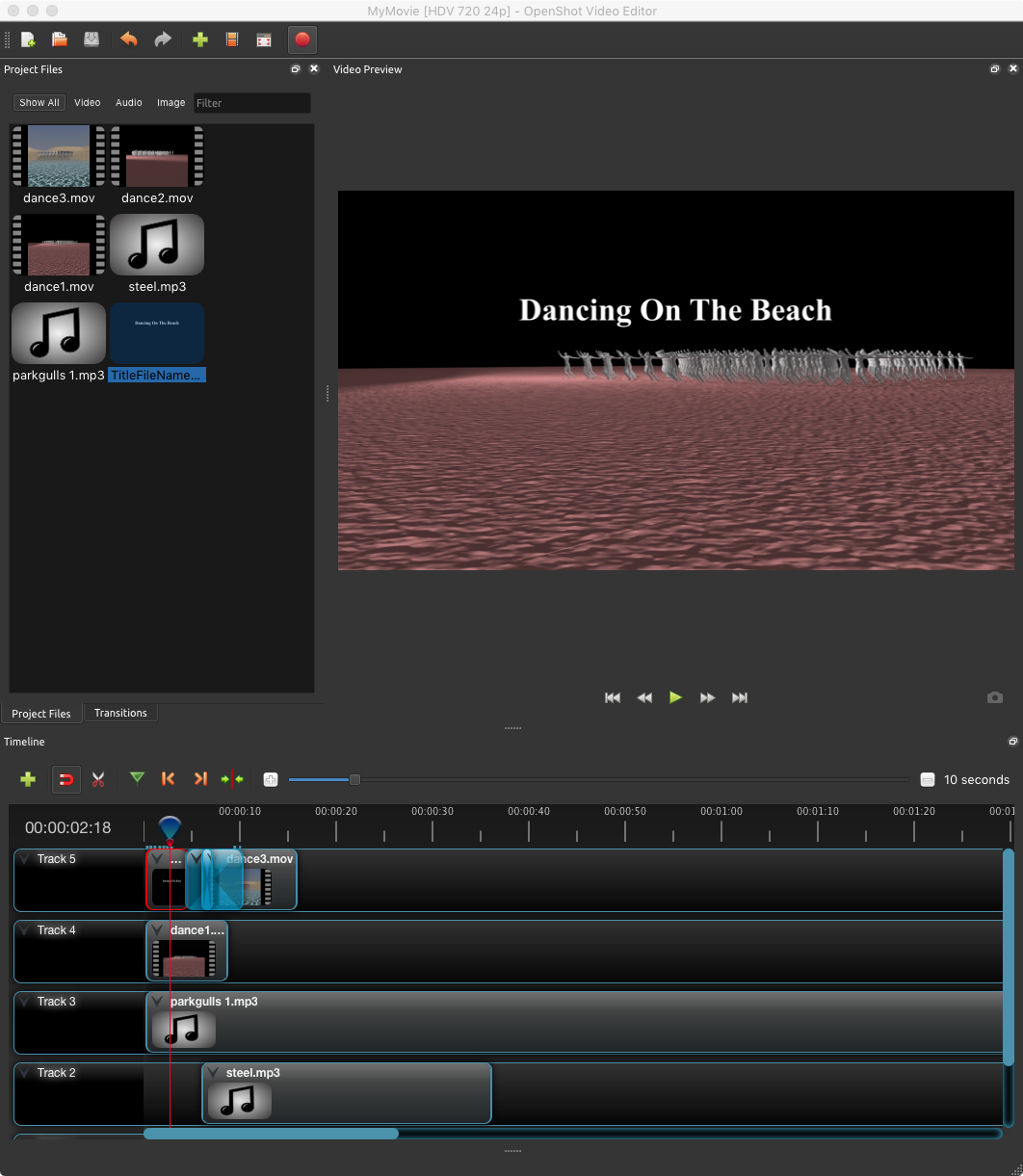Click the Filter text field
The image size is (1023, 1176).
tap(252, 103)
